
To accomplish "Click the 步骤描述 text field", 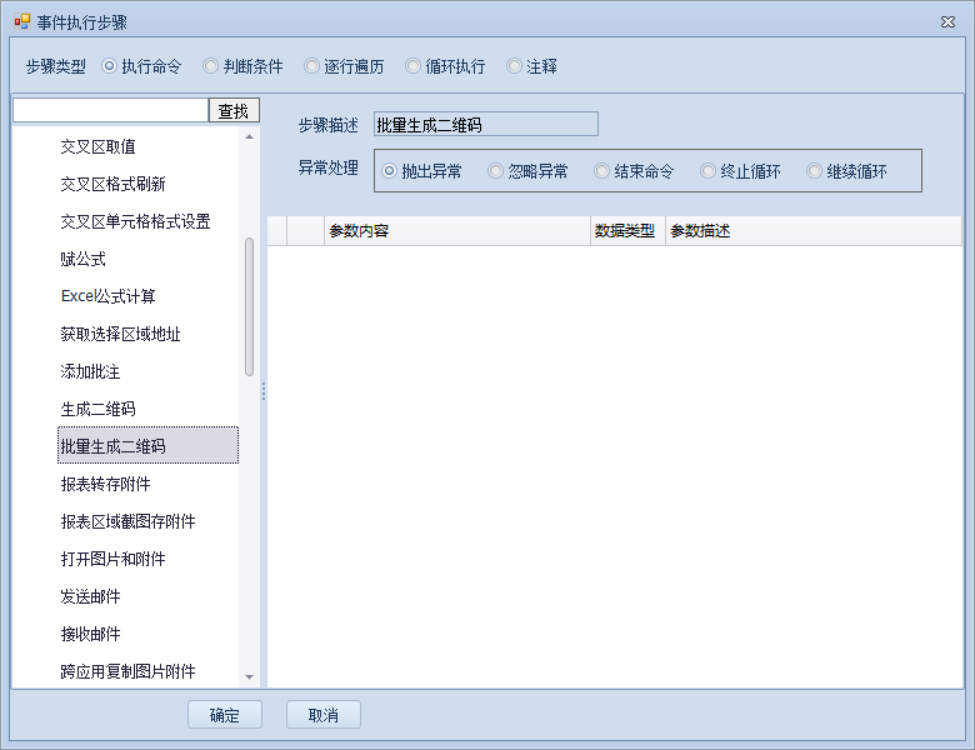I will pos(485,125).
